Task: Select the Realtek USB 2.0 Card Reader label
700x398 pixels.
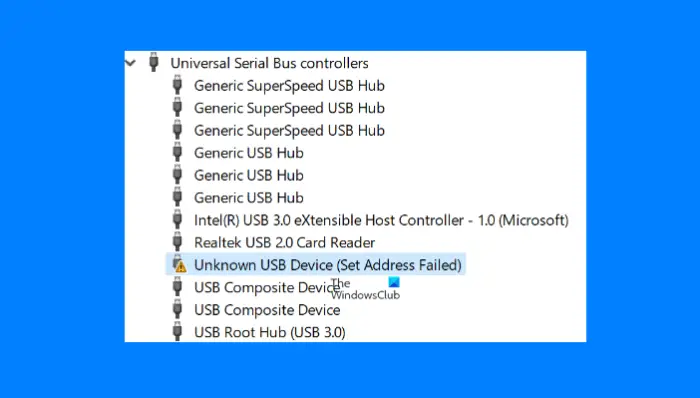Action: pyautogui.click(x=284, y=243)
